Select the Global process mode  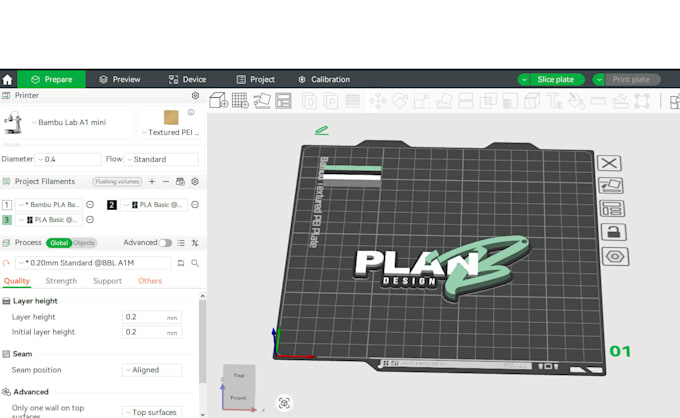click(59, 243)
